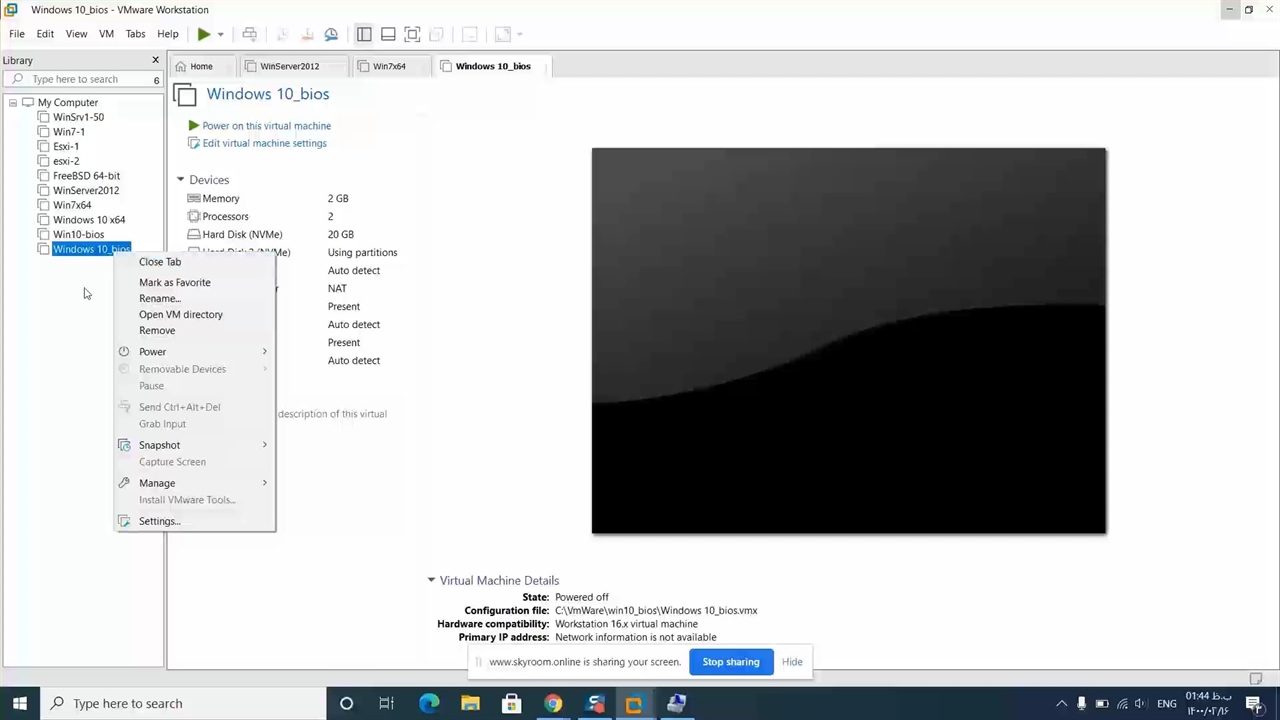Click the library search input field
This screenshot has width=1280, height=720.
[85, 79]
